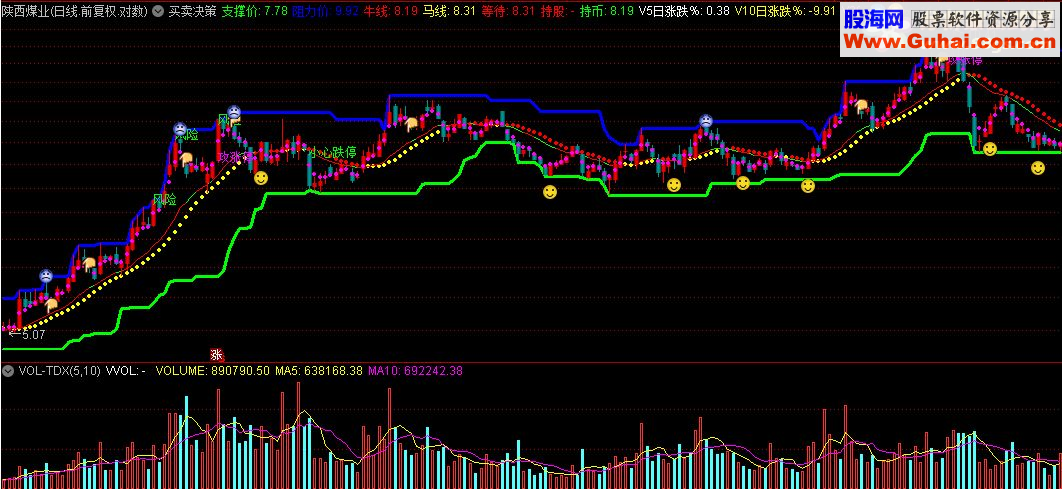Click the 马线: 8.31 value
Screen dimensions: 1062x489
pos(448,11)
